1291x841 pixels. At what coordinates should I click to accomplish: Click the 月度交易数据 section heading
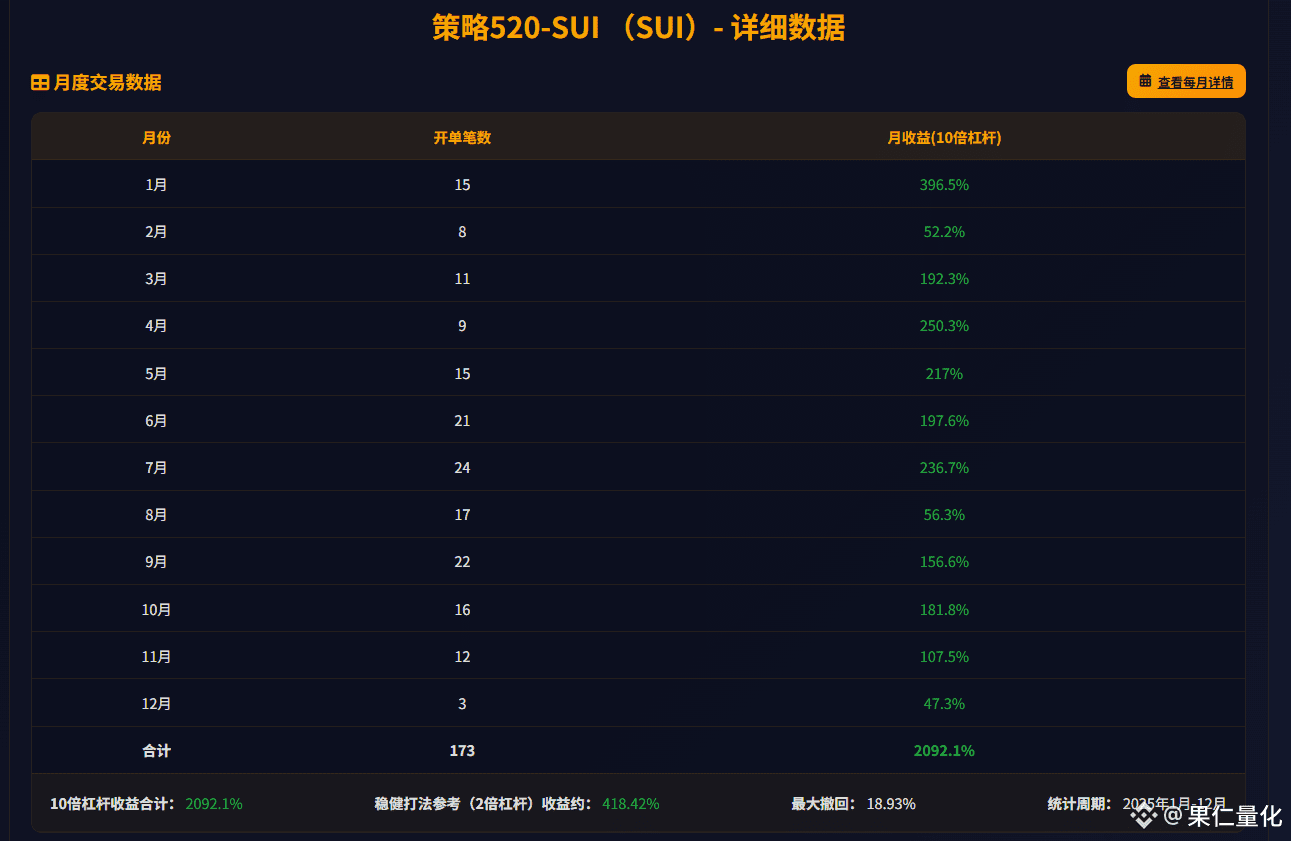point(107,83)
